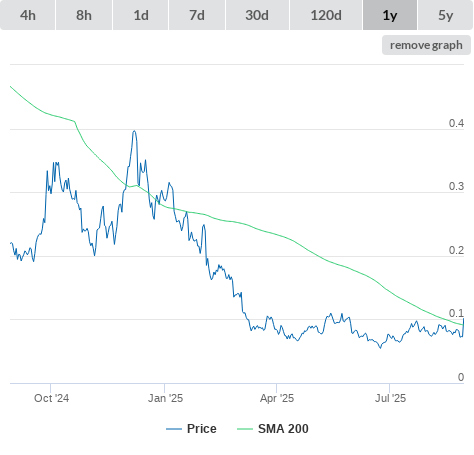Click the 0.1 y-axis value label
Viewport: 474px width, 455px height.
456,313
